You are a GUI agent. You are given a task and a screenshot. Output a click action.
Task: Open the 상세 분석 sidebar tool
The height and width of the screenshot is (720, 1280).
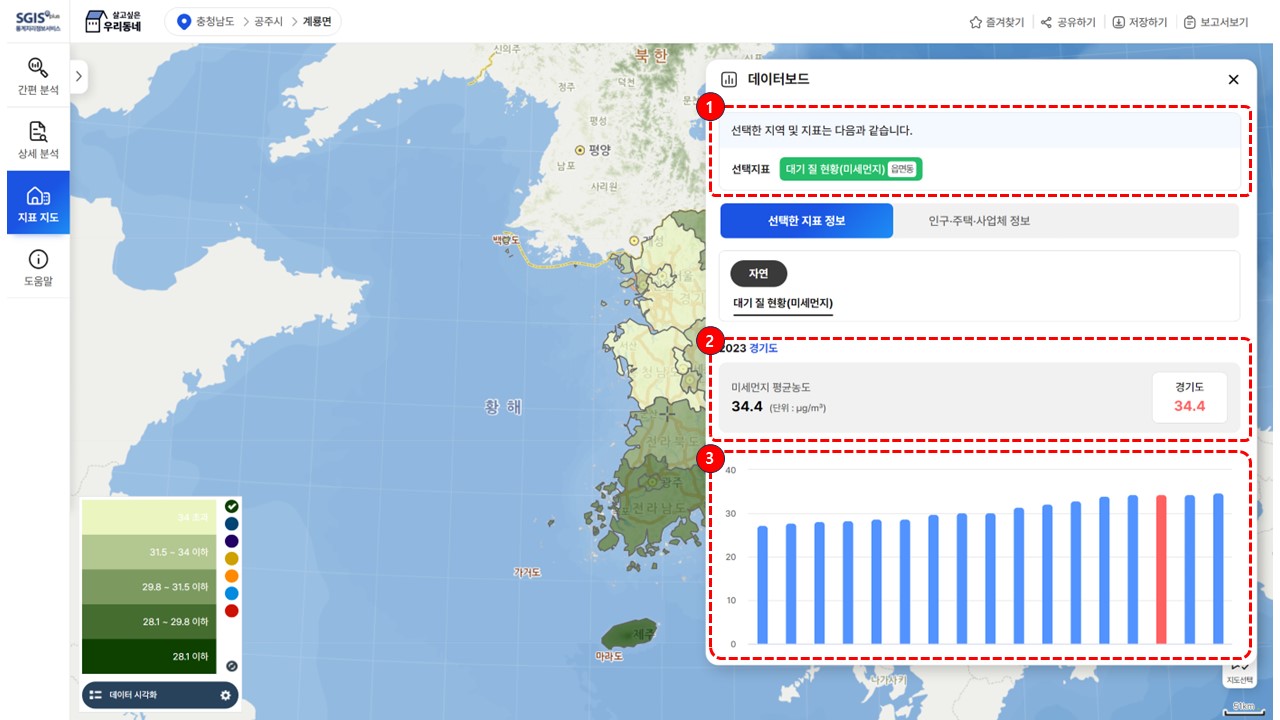[x=38, y=140]
